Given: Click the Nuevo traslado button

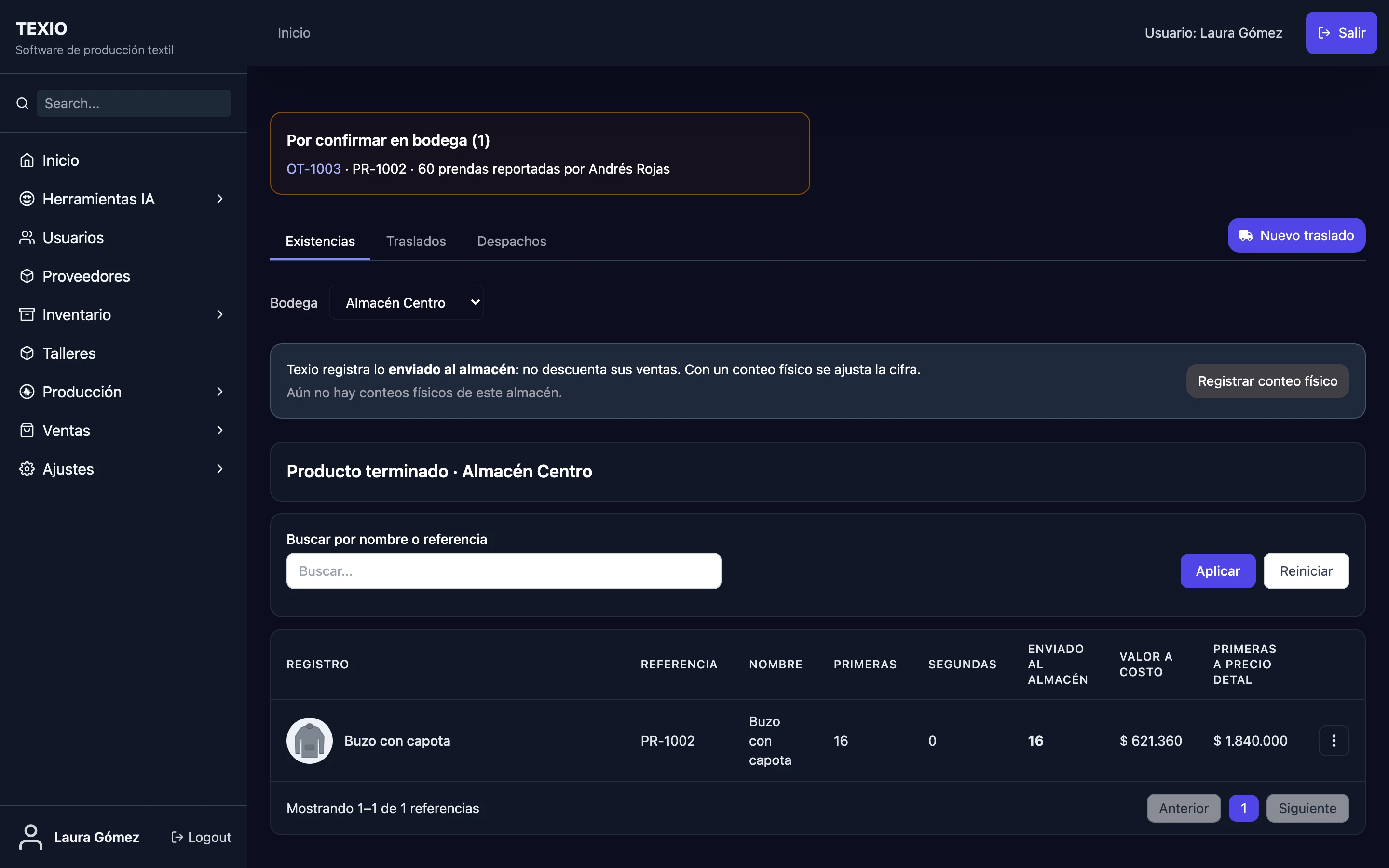Looking at the screenshot, I should tap(1296, 235).
